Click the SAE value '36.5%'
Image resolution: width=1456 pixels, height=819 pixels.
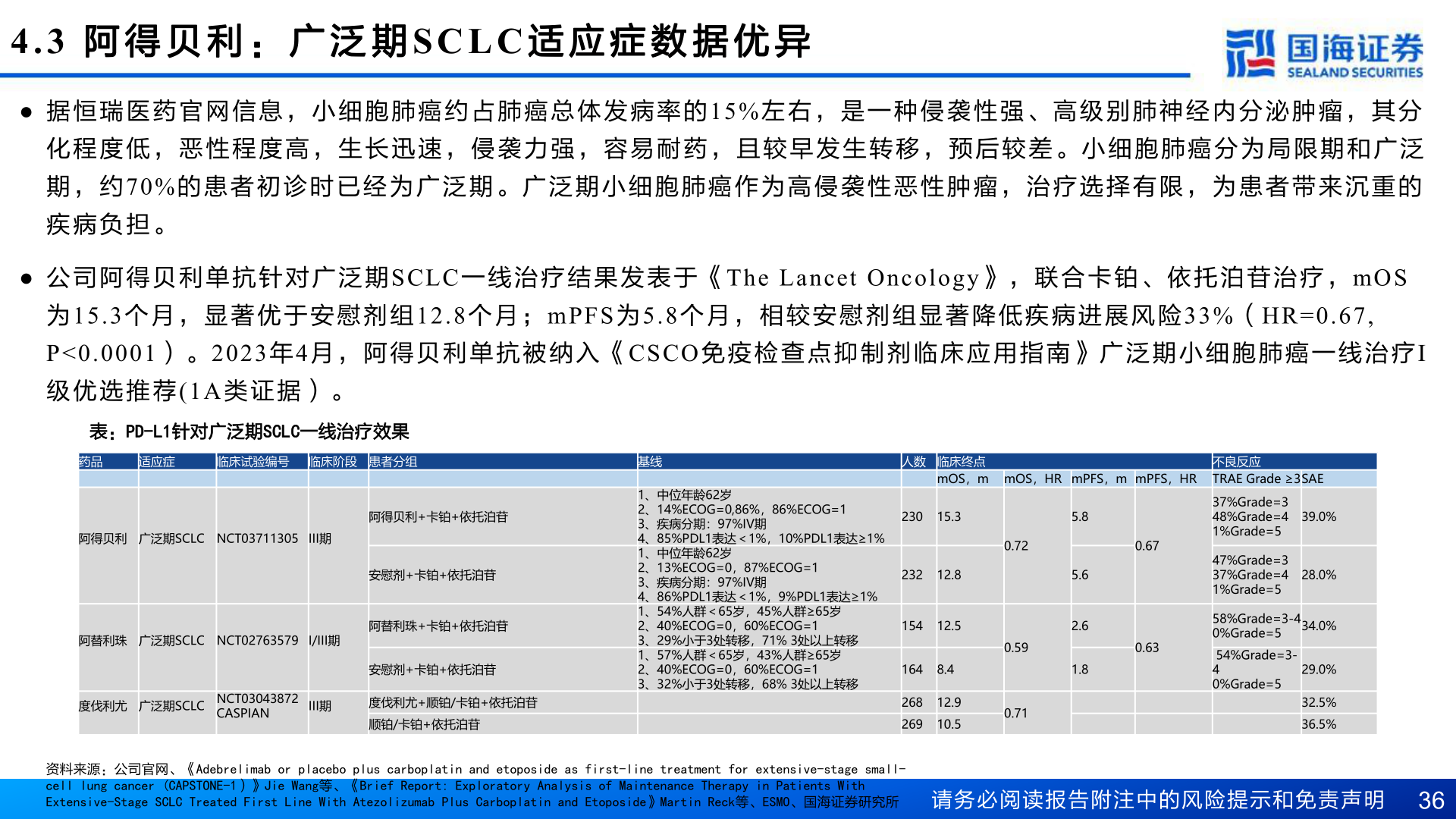point(1319,725)
